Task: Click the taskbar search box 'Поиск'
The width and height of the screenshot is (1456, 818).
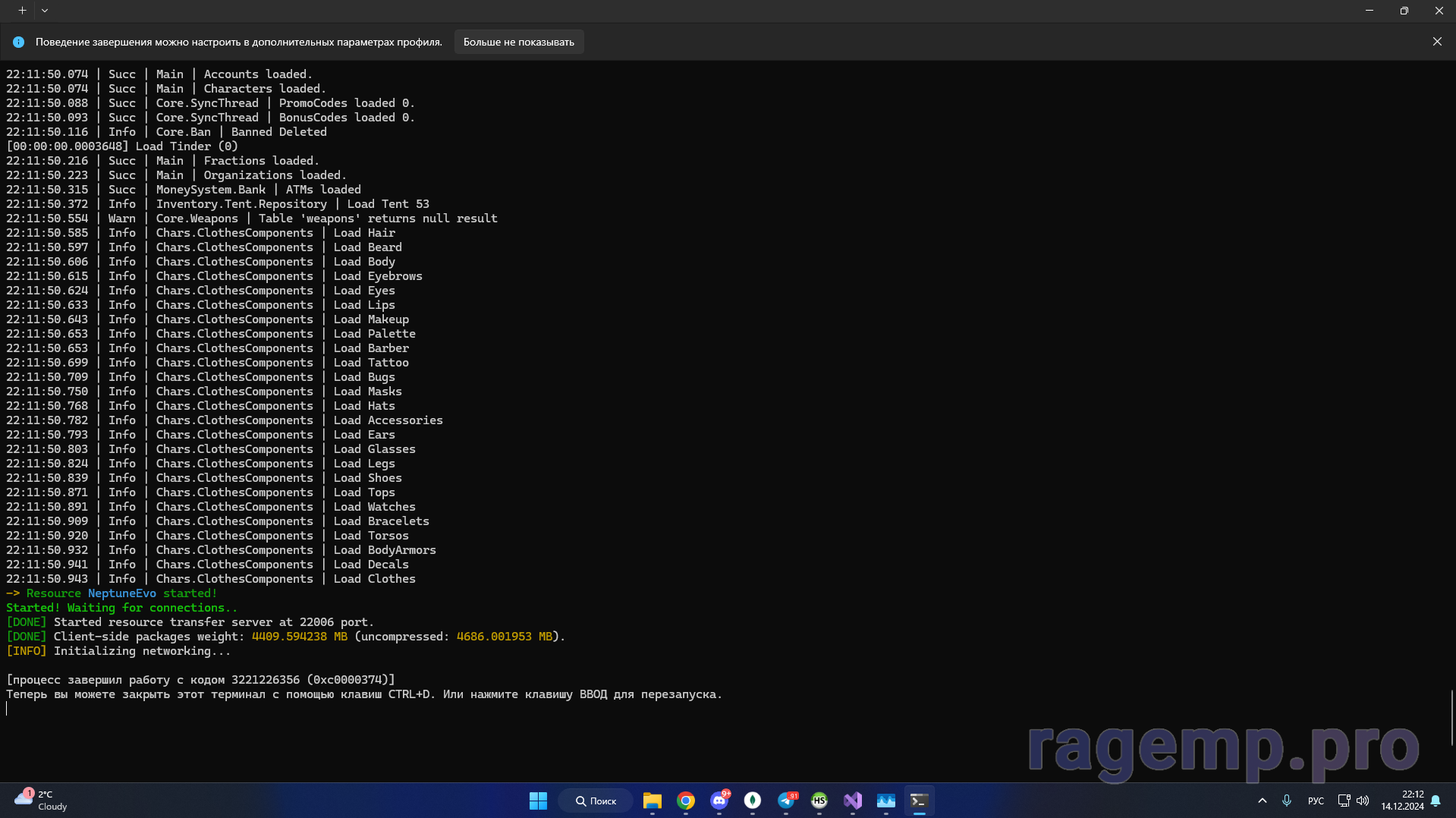Action: click(x=596, y=801)
